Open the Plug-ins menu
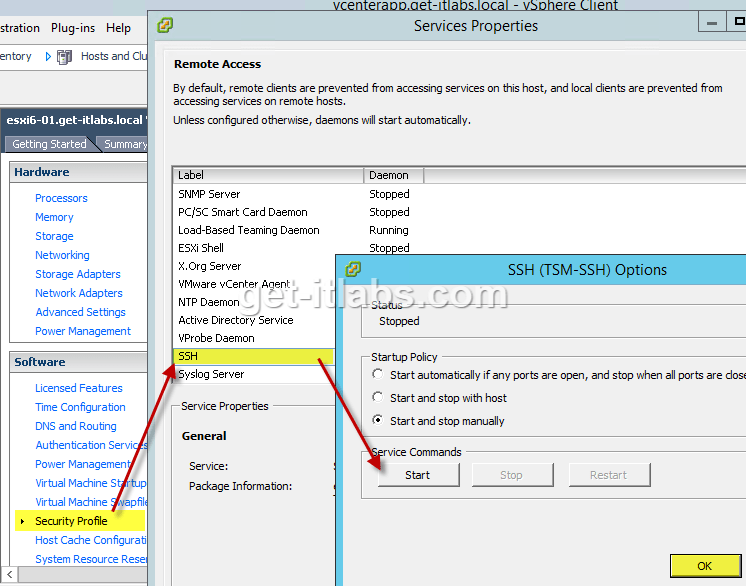This screenshot has width=746, height=586. click(x=73, y=28)
